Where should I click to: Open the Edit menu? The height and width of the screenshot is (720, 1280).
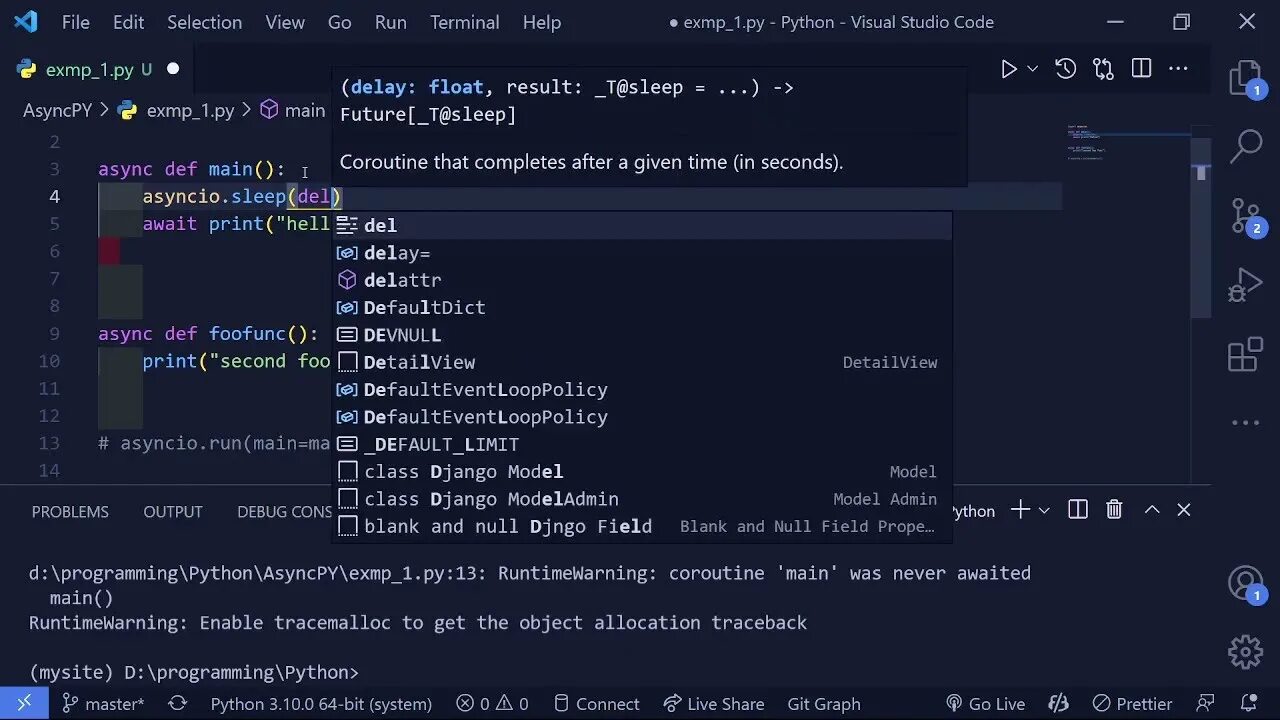[x=128, y=22]
